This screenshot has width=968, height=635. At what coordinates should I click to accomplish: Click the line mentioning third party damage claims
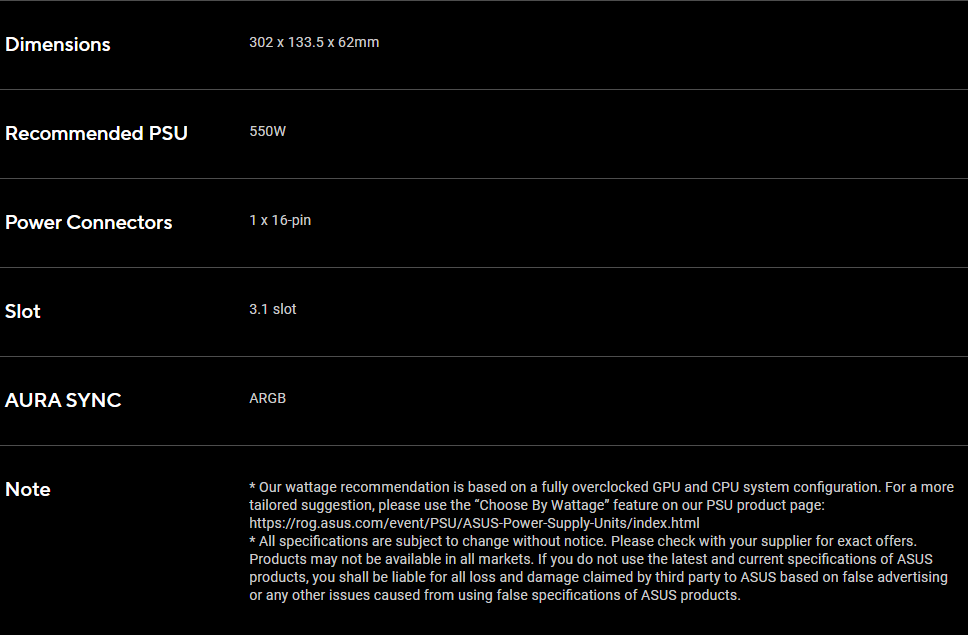click(598, 578)
